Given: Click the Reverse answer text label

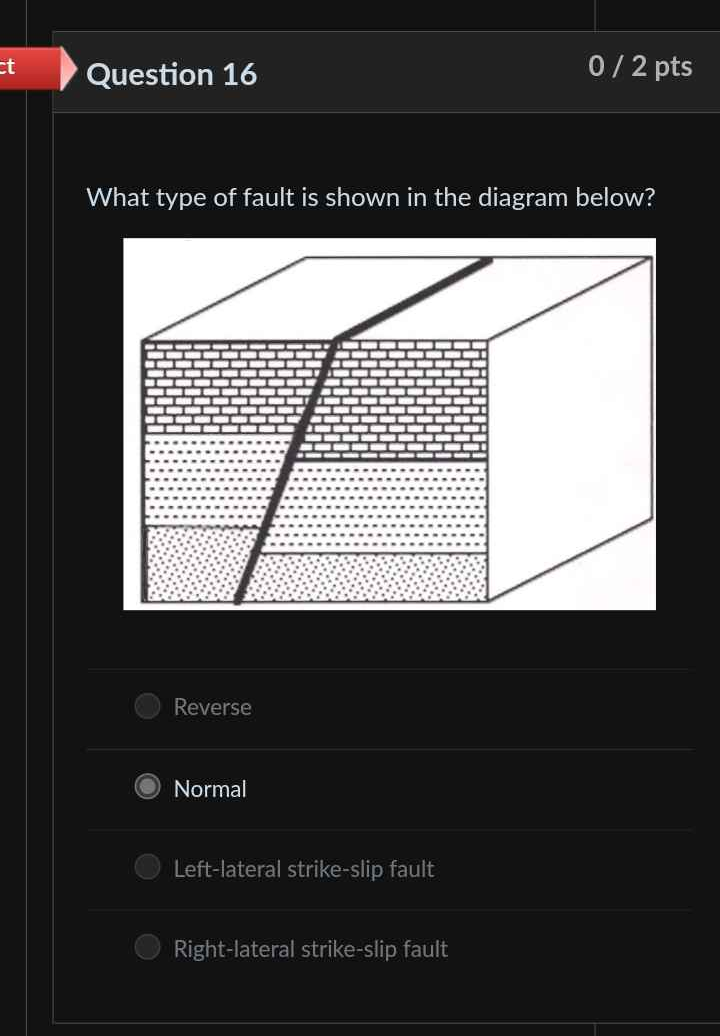Looking at the screenshot, I should (x=212, y=707).
